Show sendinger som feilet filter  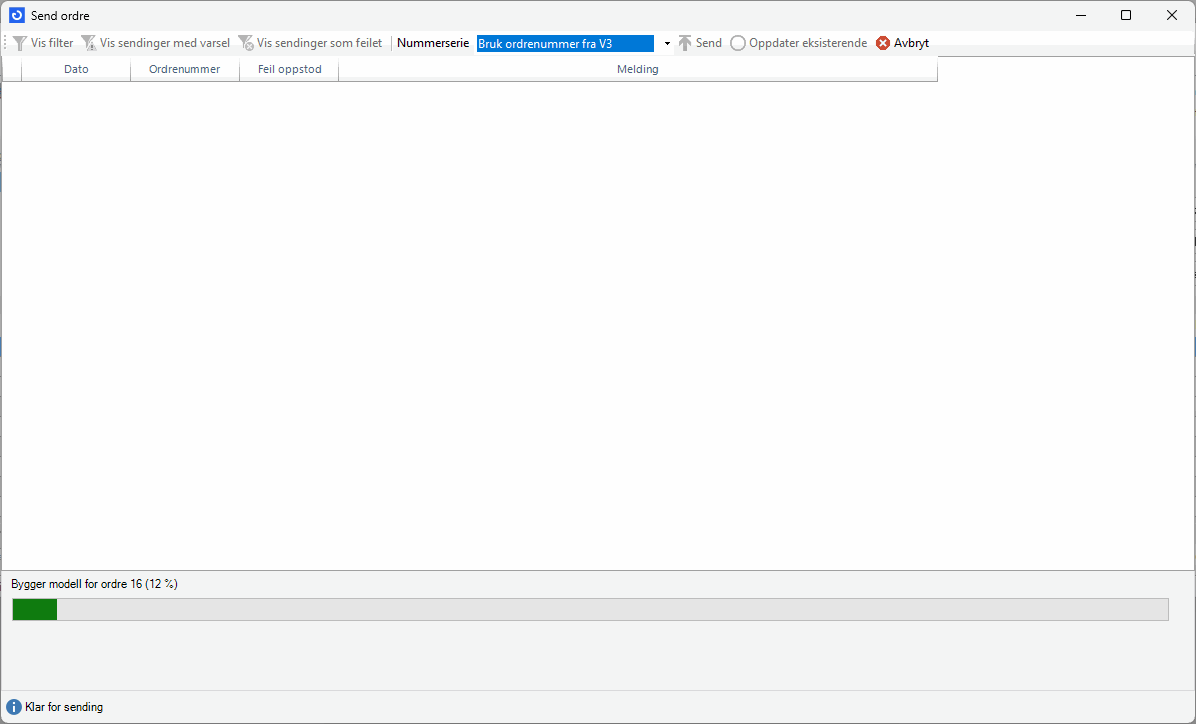[x=310, y=44]
